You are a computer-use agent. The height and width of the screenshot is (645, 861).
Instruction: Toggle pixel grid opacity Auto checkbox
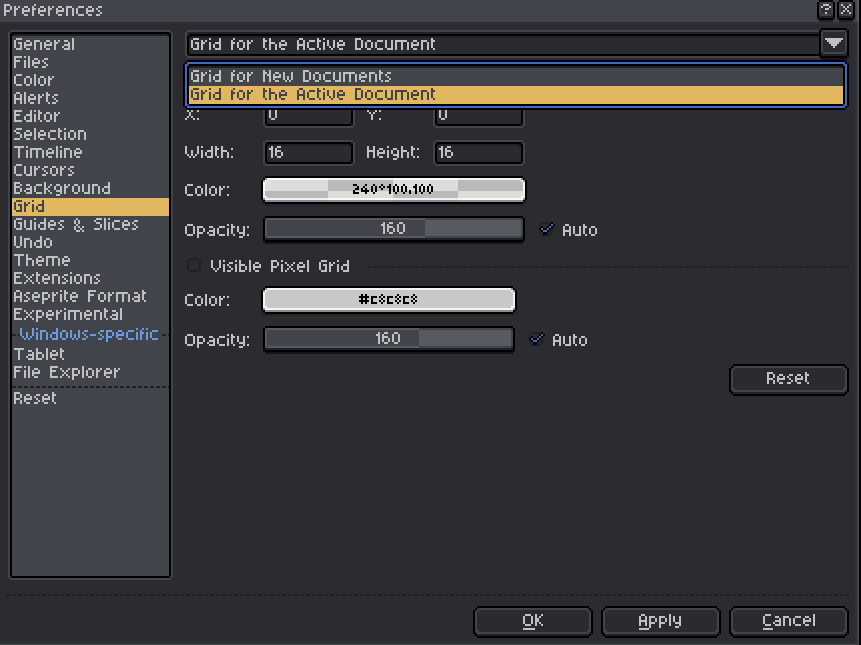pos(537,339)
